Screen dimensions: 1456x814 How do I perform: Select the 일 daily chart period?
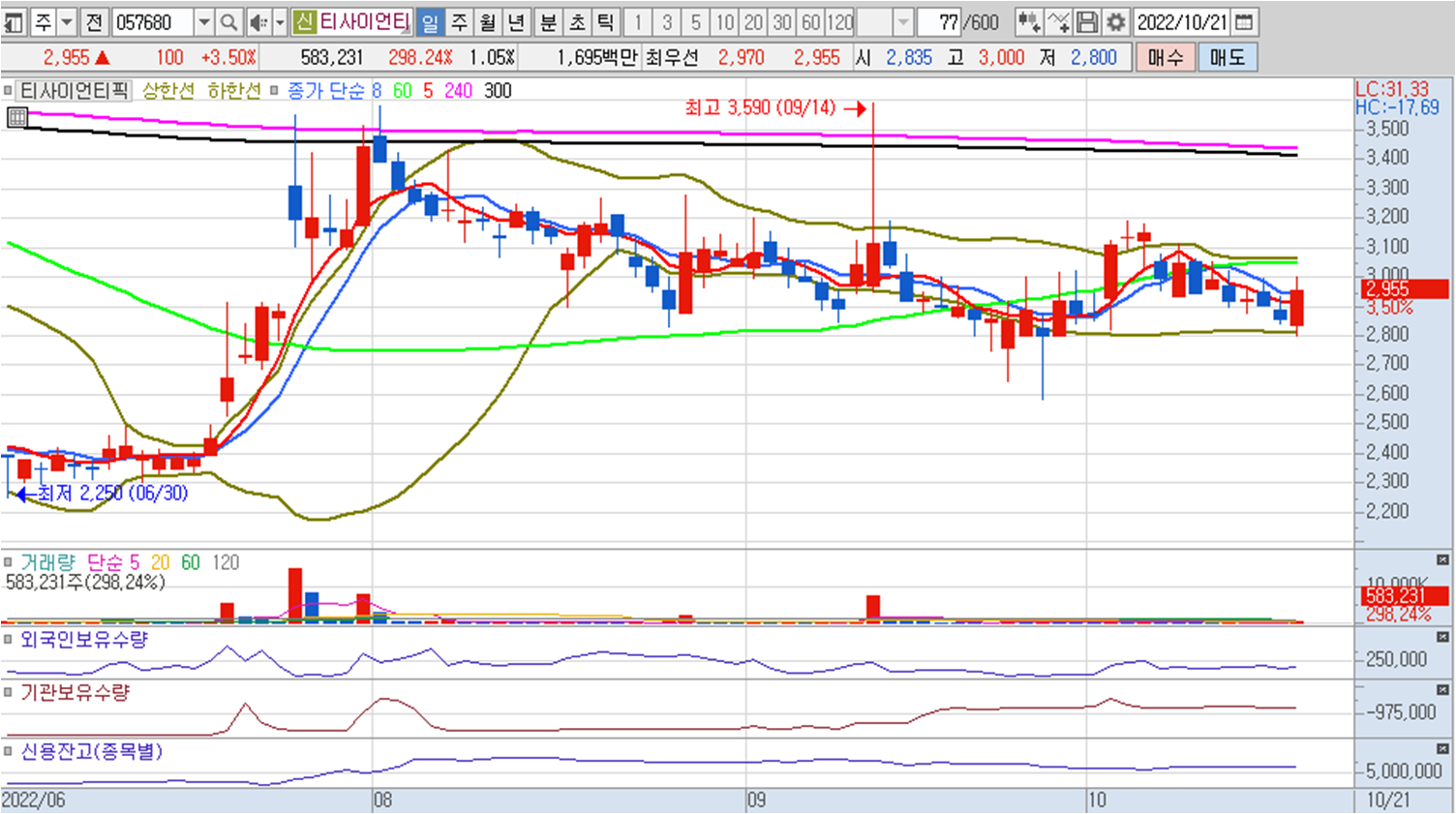coord(430,21)
